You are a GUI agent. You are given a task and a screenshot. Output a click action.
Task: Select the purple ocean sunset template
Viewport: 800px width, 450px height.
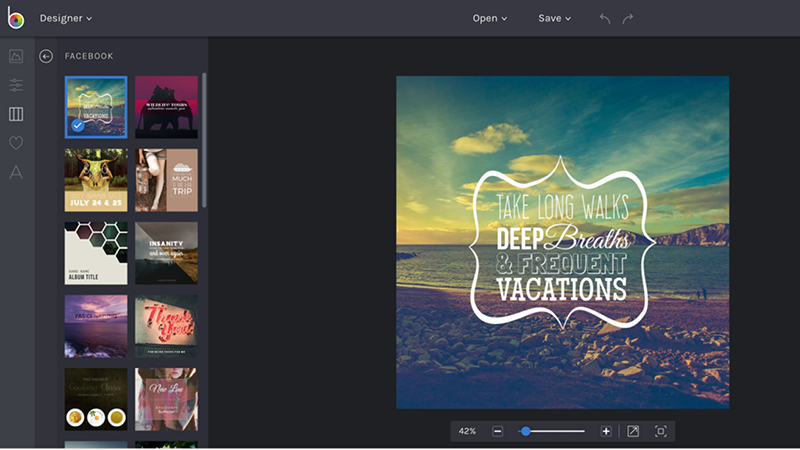(96, 326)
